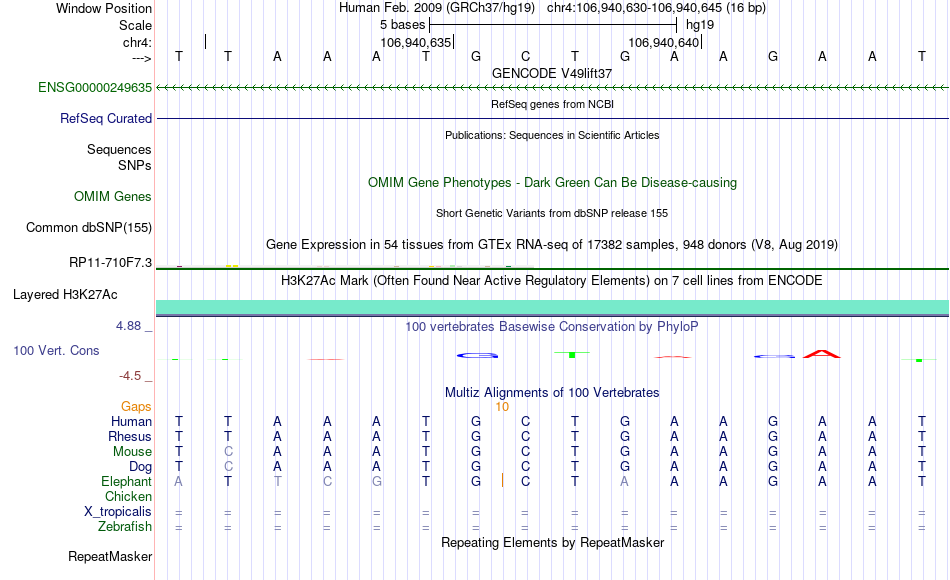This screenshot has height=580, width=950.
Task: Click the gray mismatch G in Elephant row
Action: [x=376, y=482]
